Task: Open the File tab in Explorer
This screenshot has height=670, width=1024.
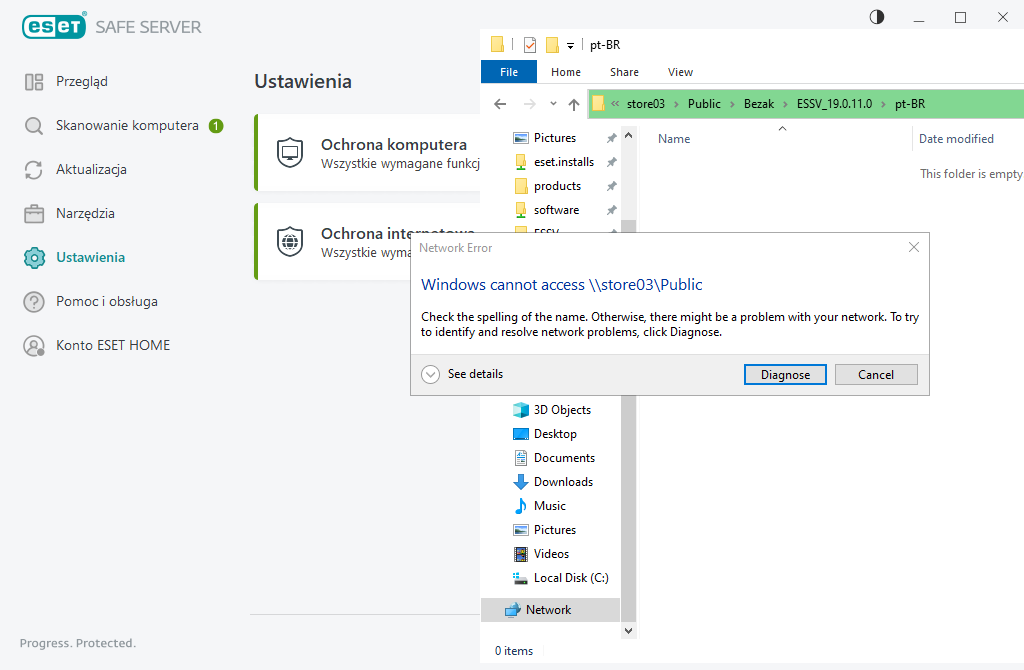Action: click(x=509, y=72)
